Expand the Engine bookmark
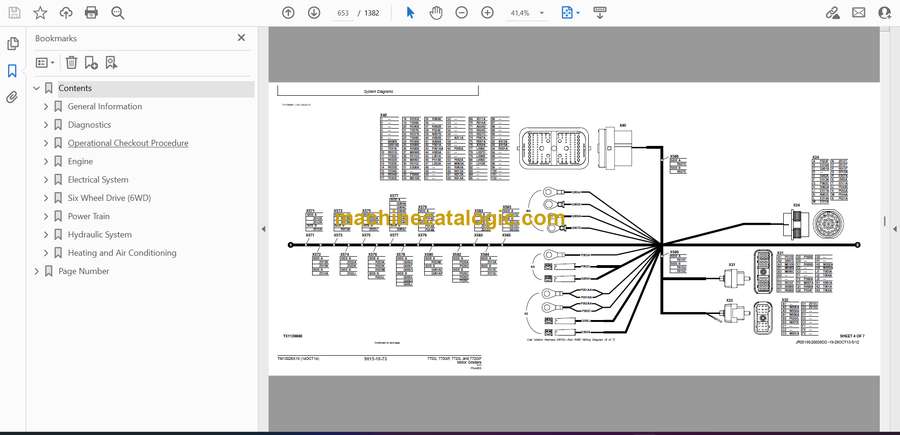 (46, 162)
